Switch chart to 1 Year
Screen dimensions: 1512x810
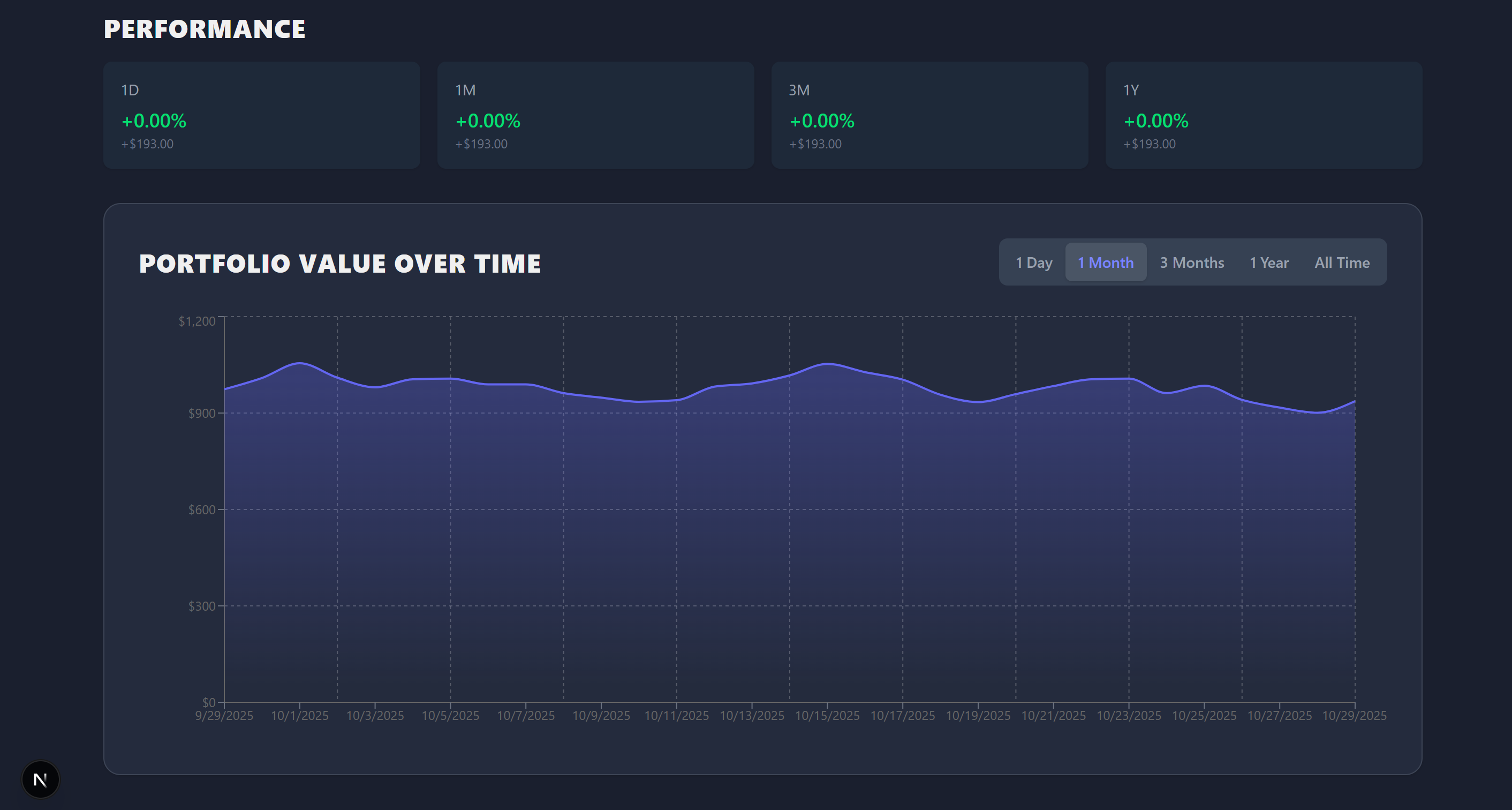[1268, 262]
